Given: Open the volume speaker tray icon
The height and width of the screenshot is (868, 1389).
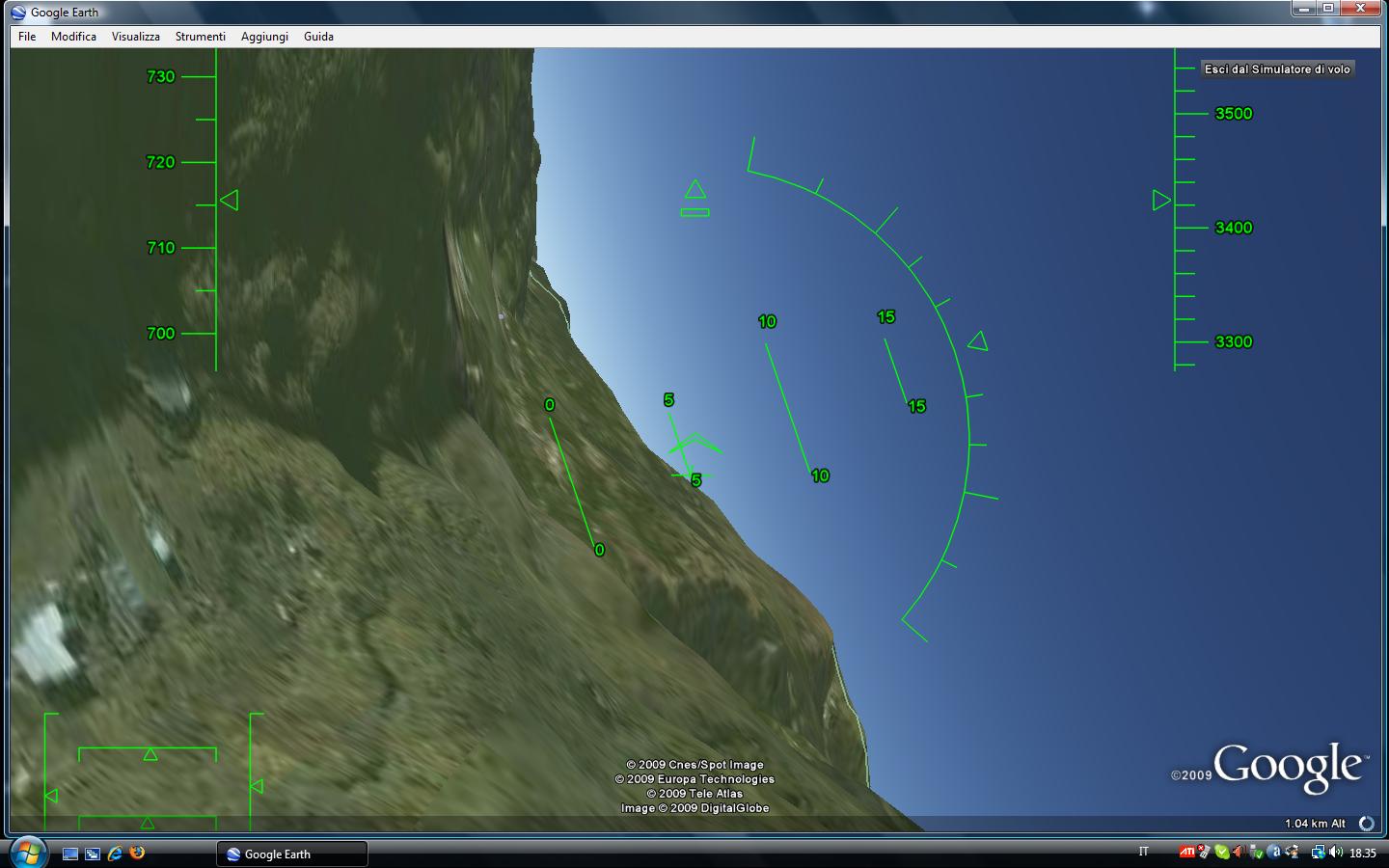Looking at the screenshot, I should coord(1336,852).
